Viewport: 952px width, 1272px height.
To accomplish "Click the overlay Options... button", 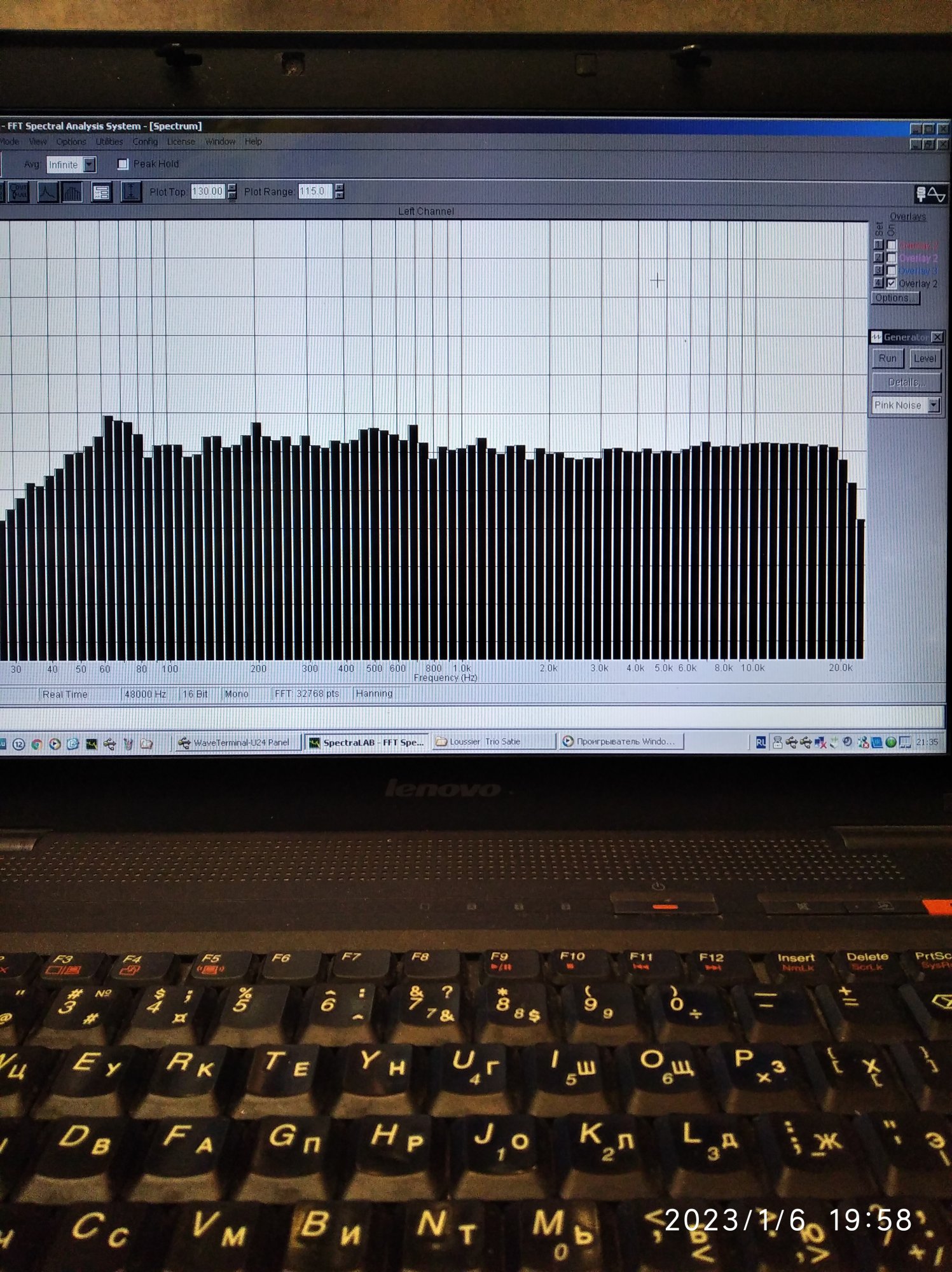I will pos(895,298).
